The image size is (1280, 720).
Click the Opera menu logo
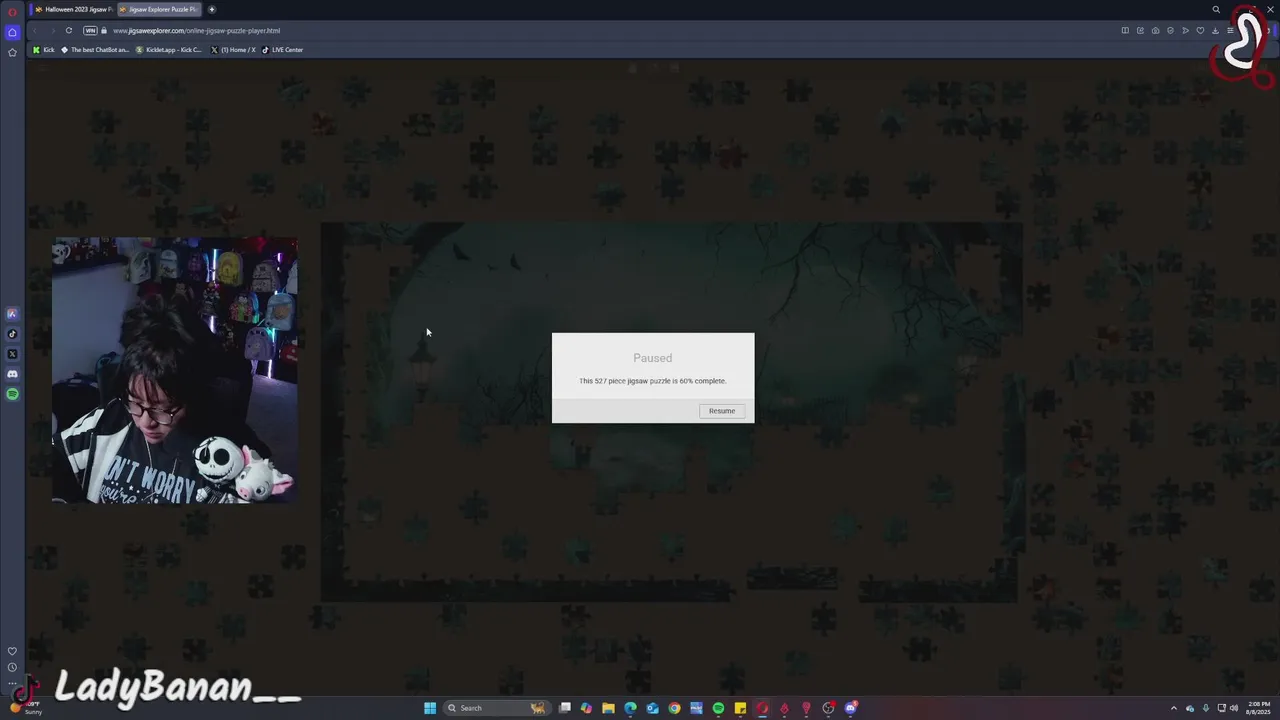coord(12,11)
